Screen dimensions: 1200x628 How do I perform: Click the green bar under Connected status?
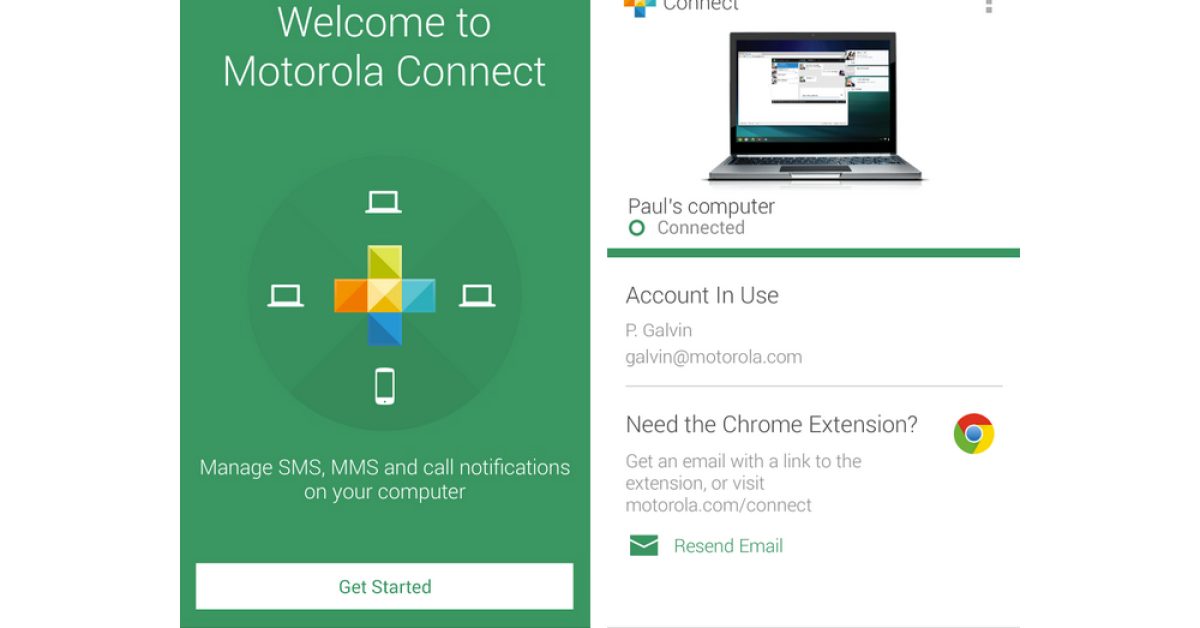tap(813, 253)
